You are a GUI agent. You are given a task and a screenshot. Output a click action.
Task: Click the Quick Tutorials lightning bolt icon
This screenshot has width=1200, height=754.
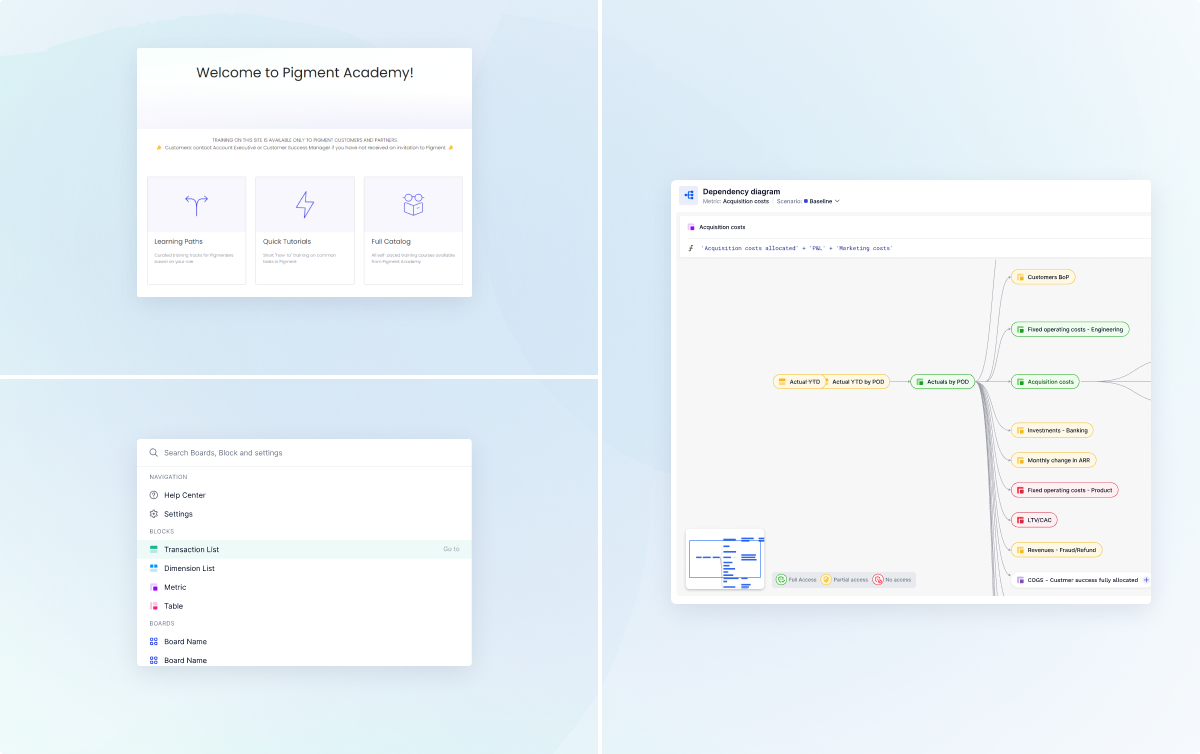click(305, 205)
